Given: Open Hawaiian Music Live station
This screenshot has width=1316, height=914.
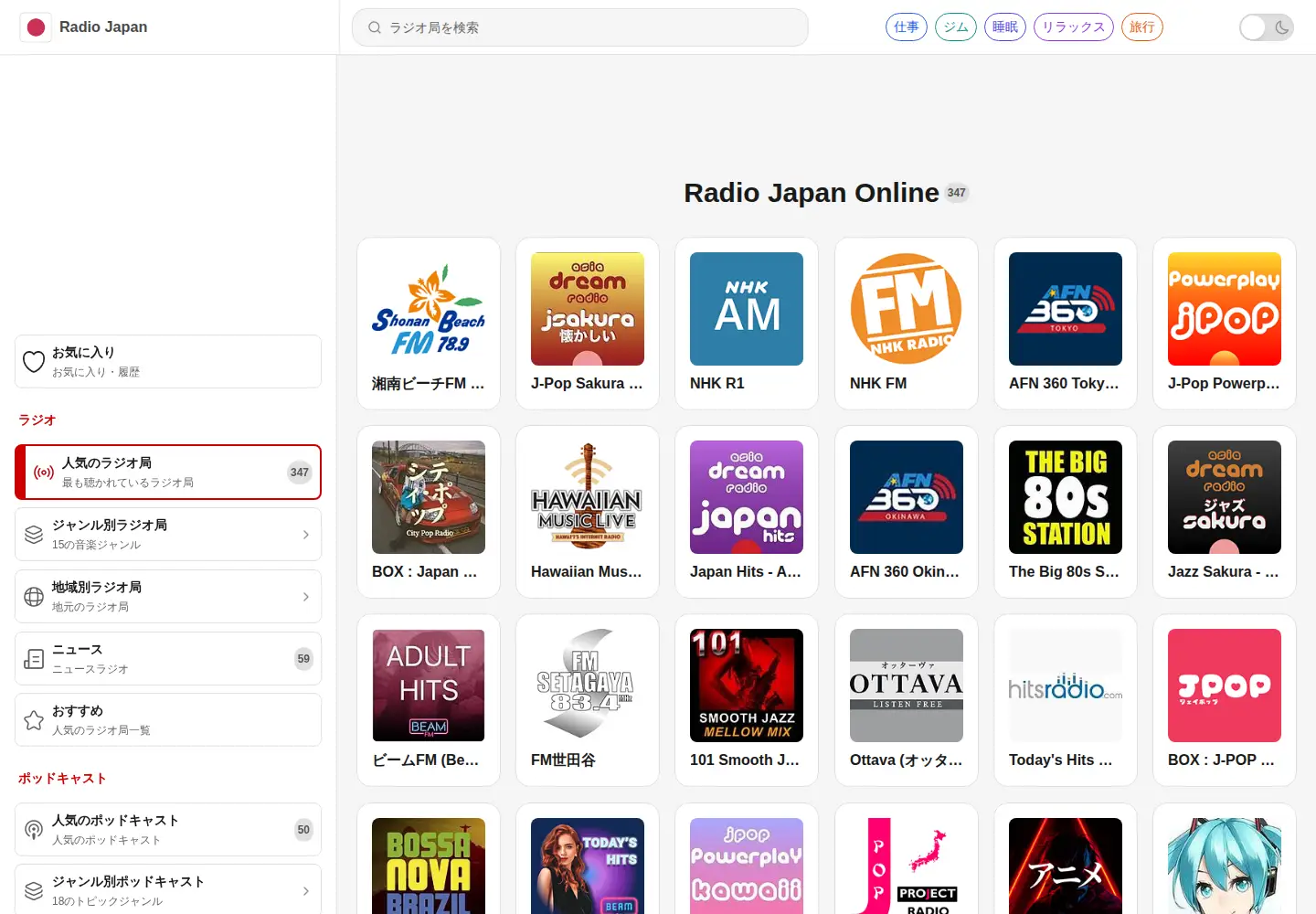Looking at the screenshot, I should point(588,512).
